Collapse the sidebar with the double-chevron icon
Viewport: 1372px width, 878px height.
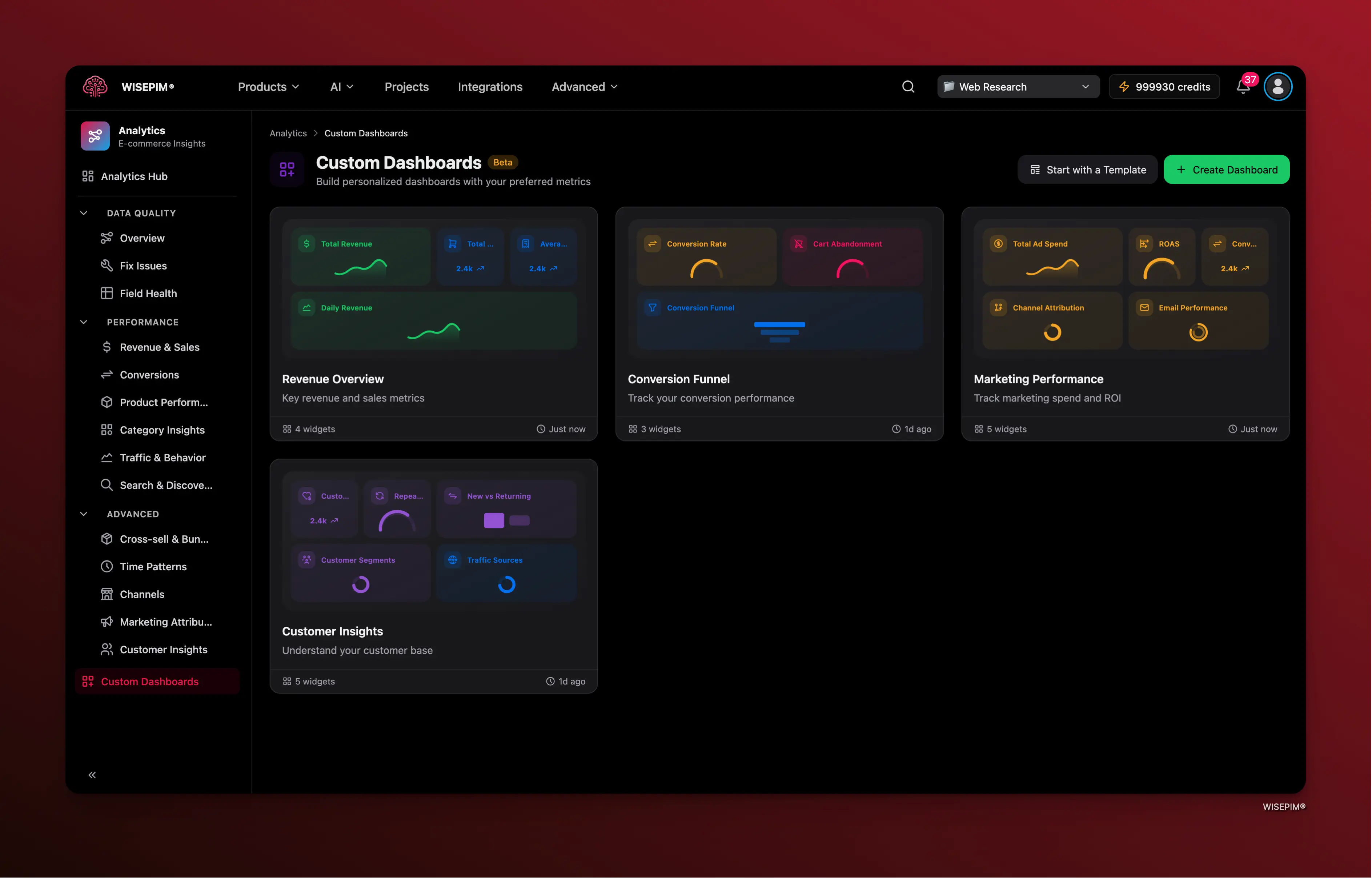92,774
